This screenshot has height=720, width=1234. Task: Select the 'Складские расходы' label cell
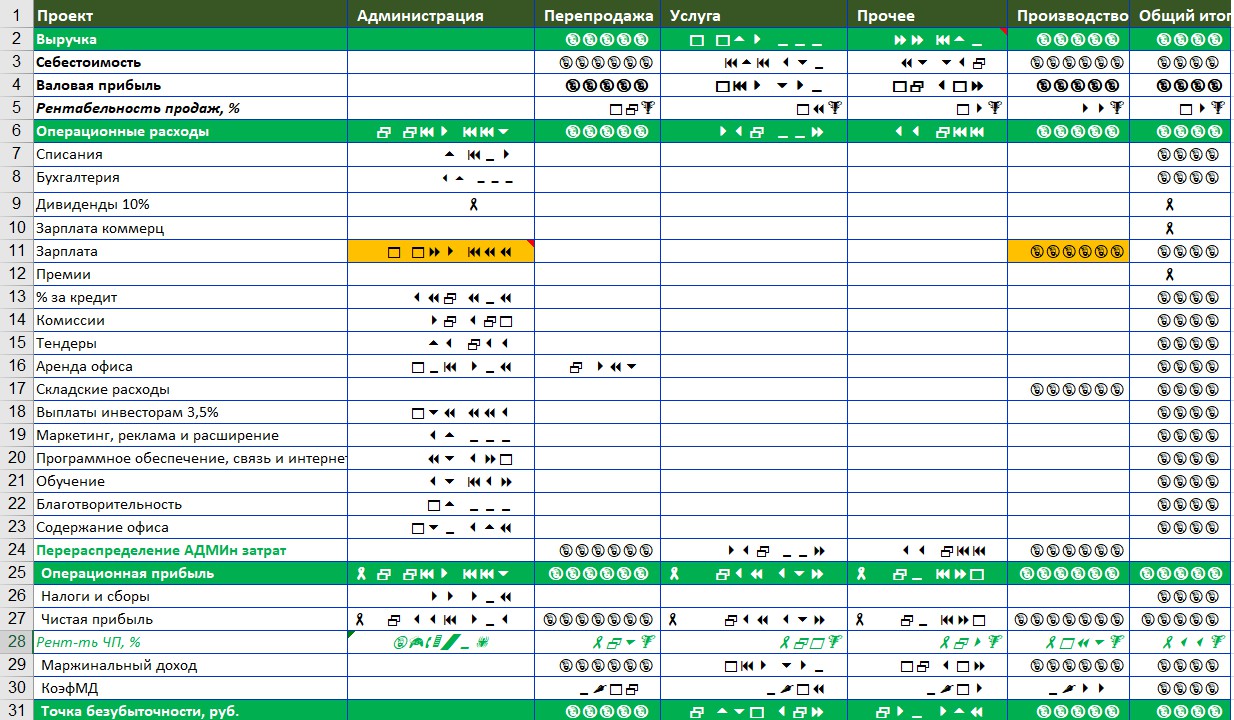pos(190,389)
